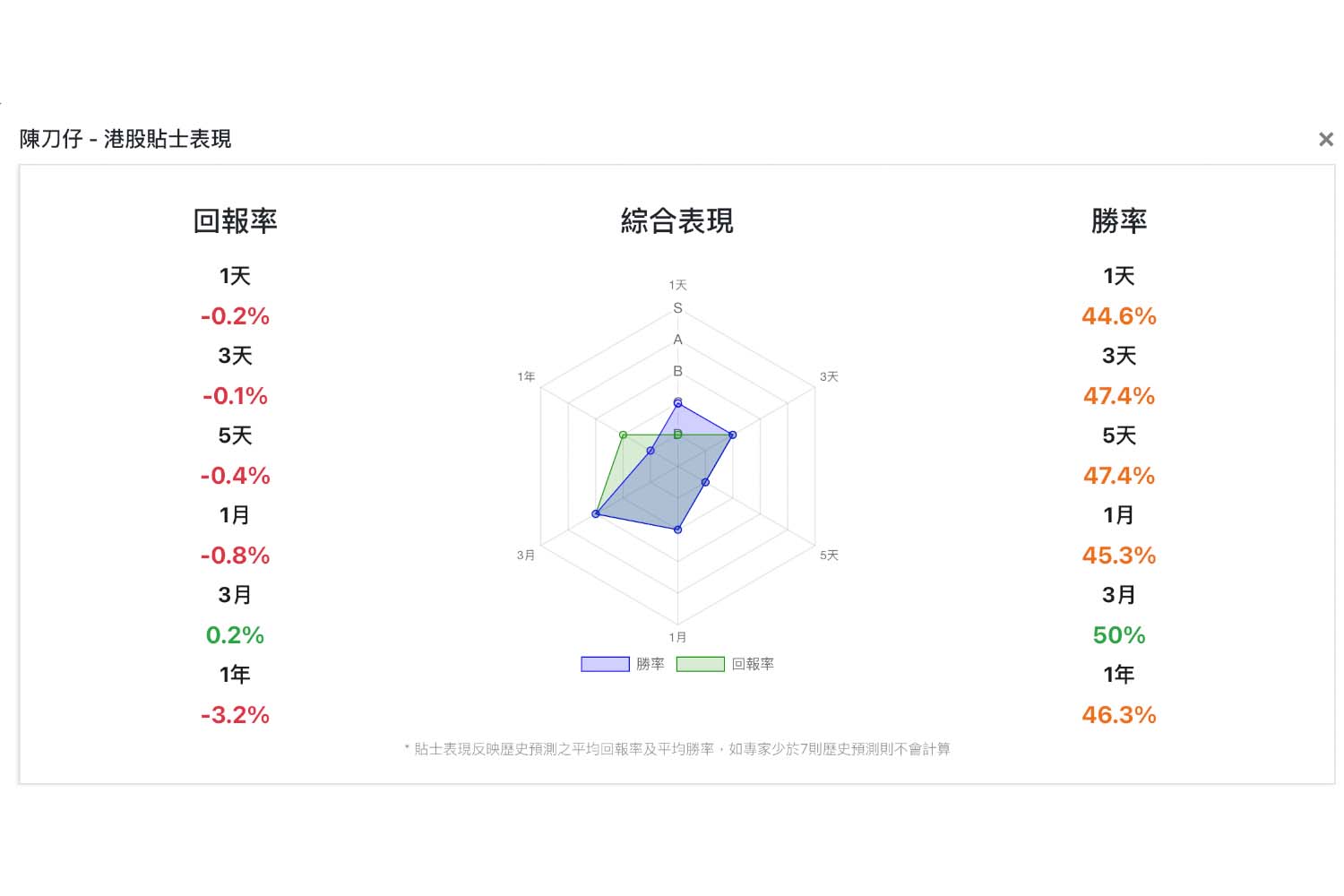Image resolution: width=1344 pixels, height=896 pixels.
Task: Click the 勝率 legend label
Action: [650, 664]
